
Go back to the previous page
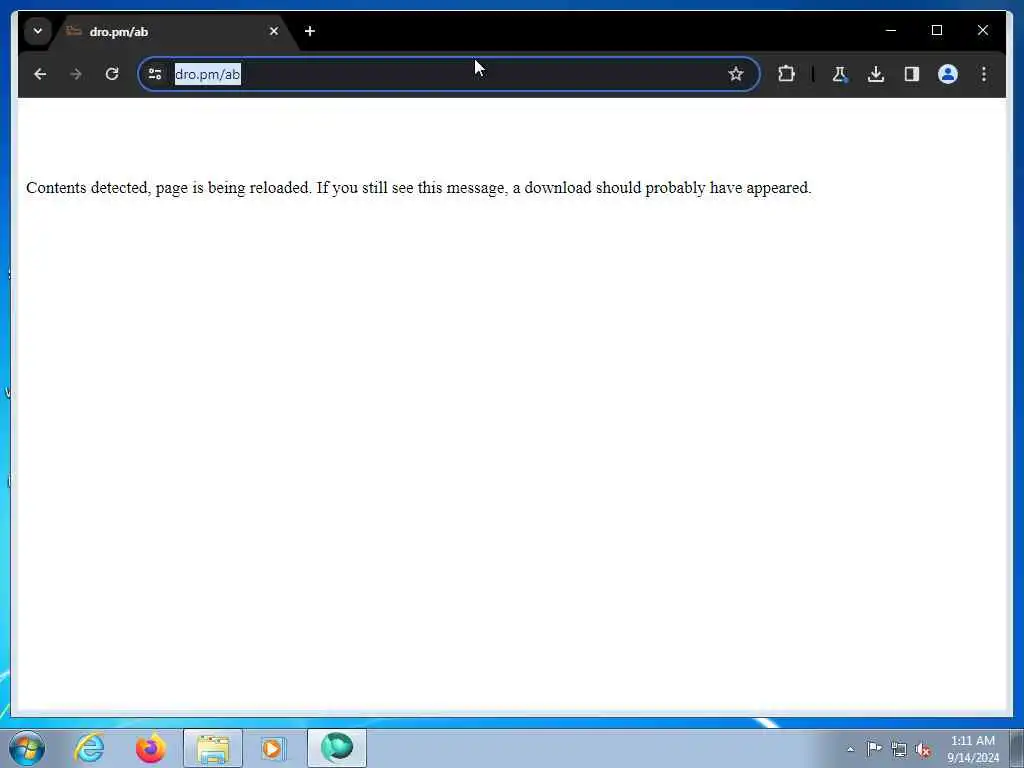pos(40,74)
